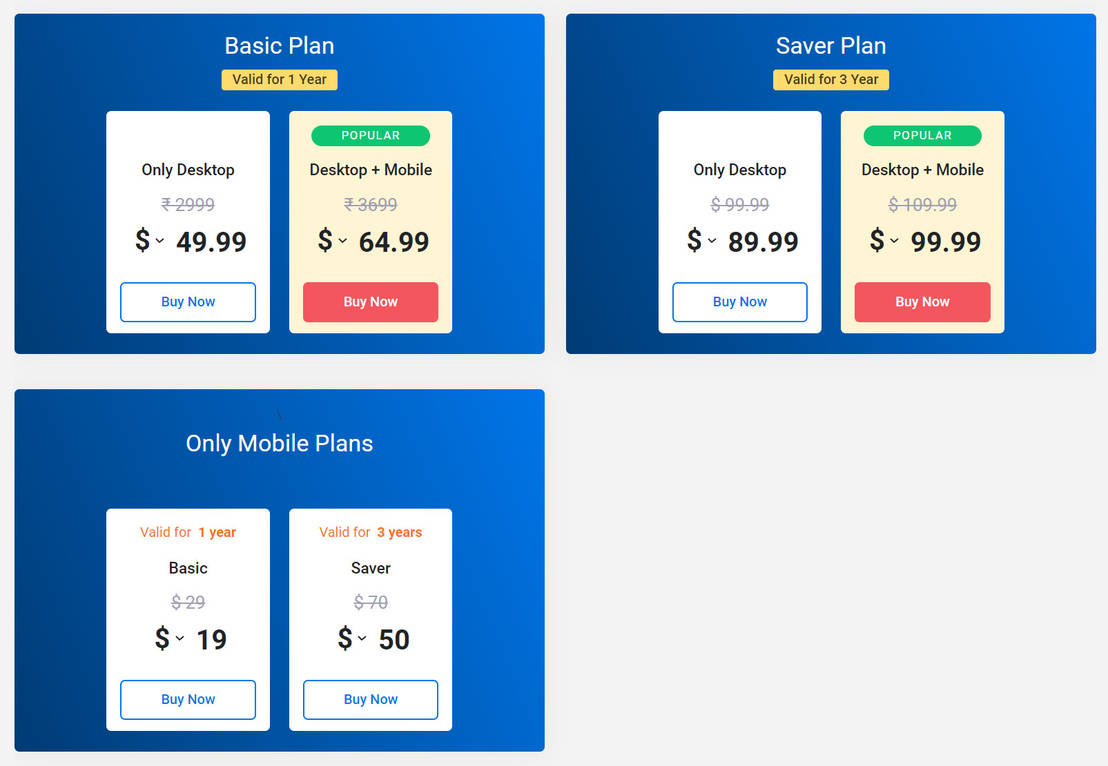Buy the Basic Plan Only Desktop option

(x=188, y=302)
